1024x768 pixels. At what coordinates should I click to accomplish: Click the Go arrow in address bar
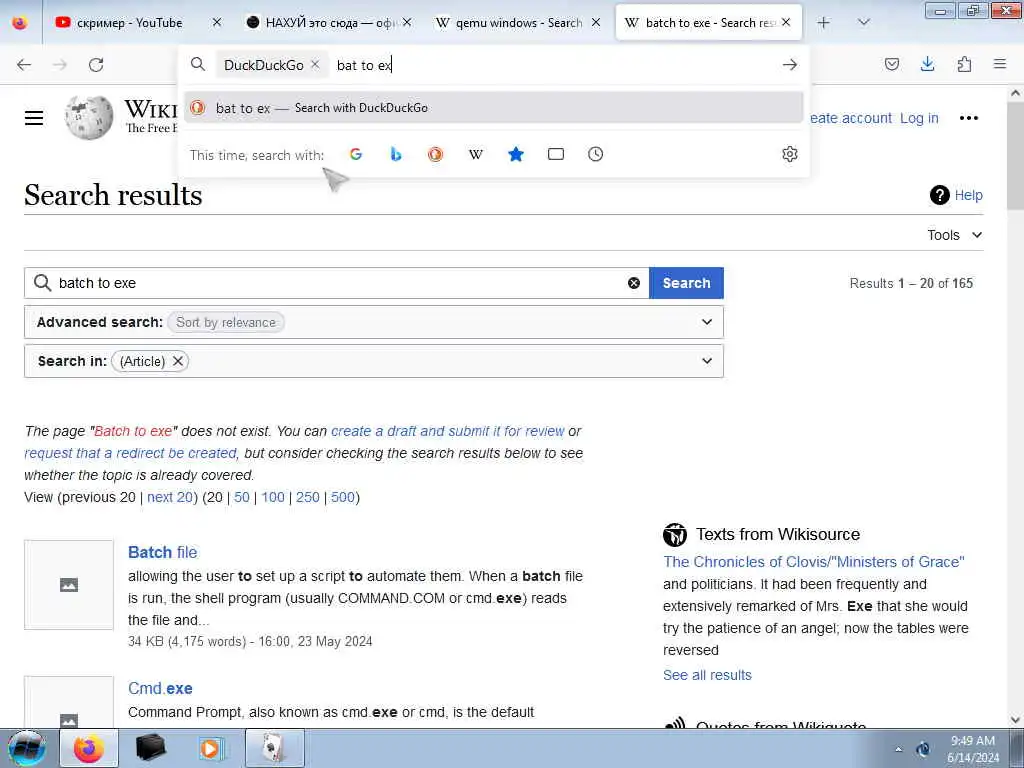pos(790,65)
